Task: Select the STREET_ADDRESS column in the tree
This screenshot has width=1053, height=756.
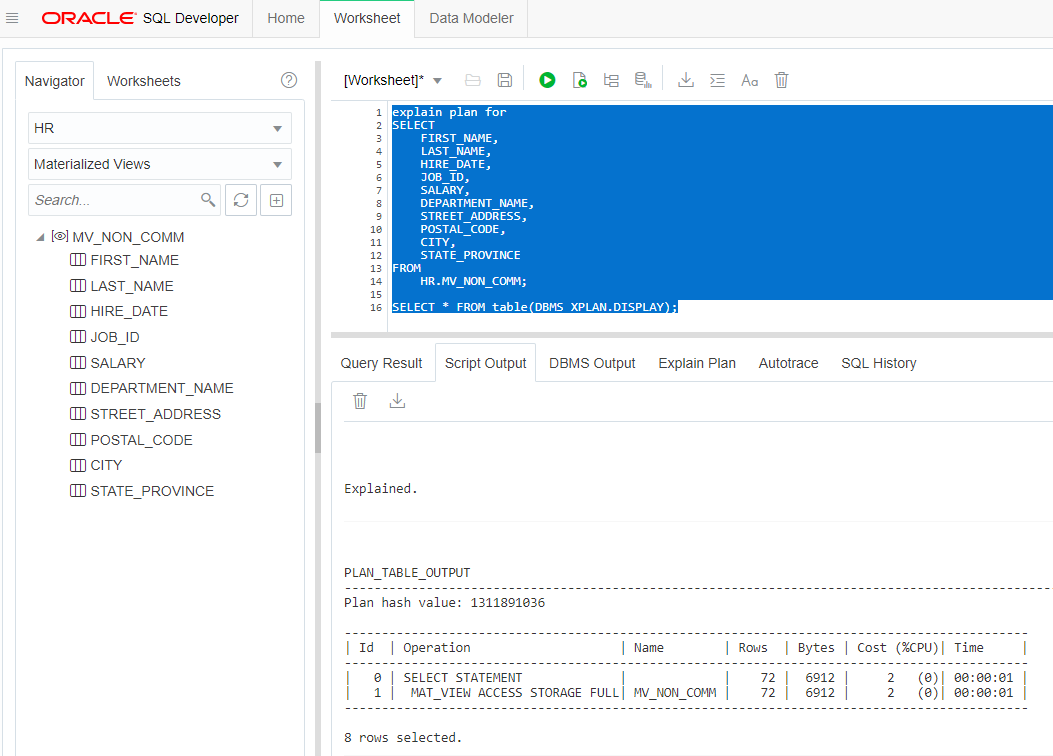Action: 156,414
